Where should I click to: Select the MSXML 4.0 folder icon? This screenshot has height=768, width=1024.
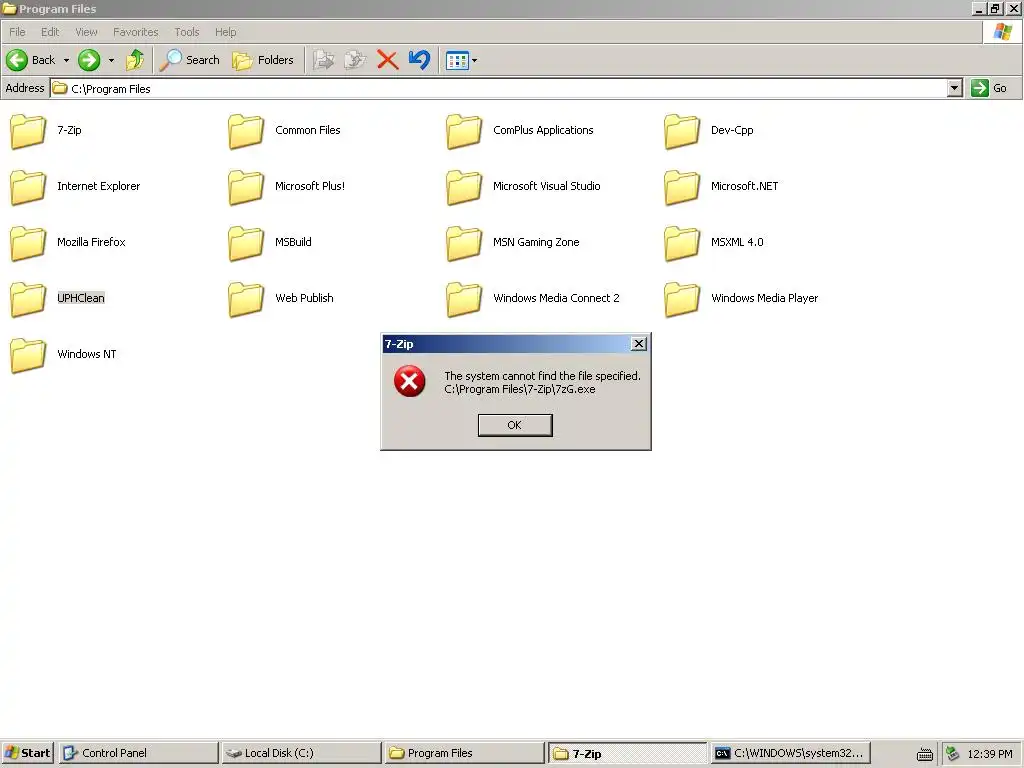pyautogui.click(x=682, y=244)
